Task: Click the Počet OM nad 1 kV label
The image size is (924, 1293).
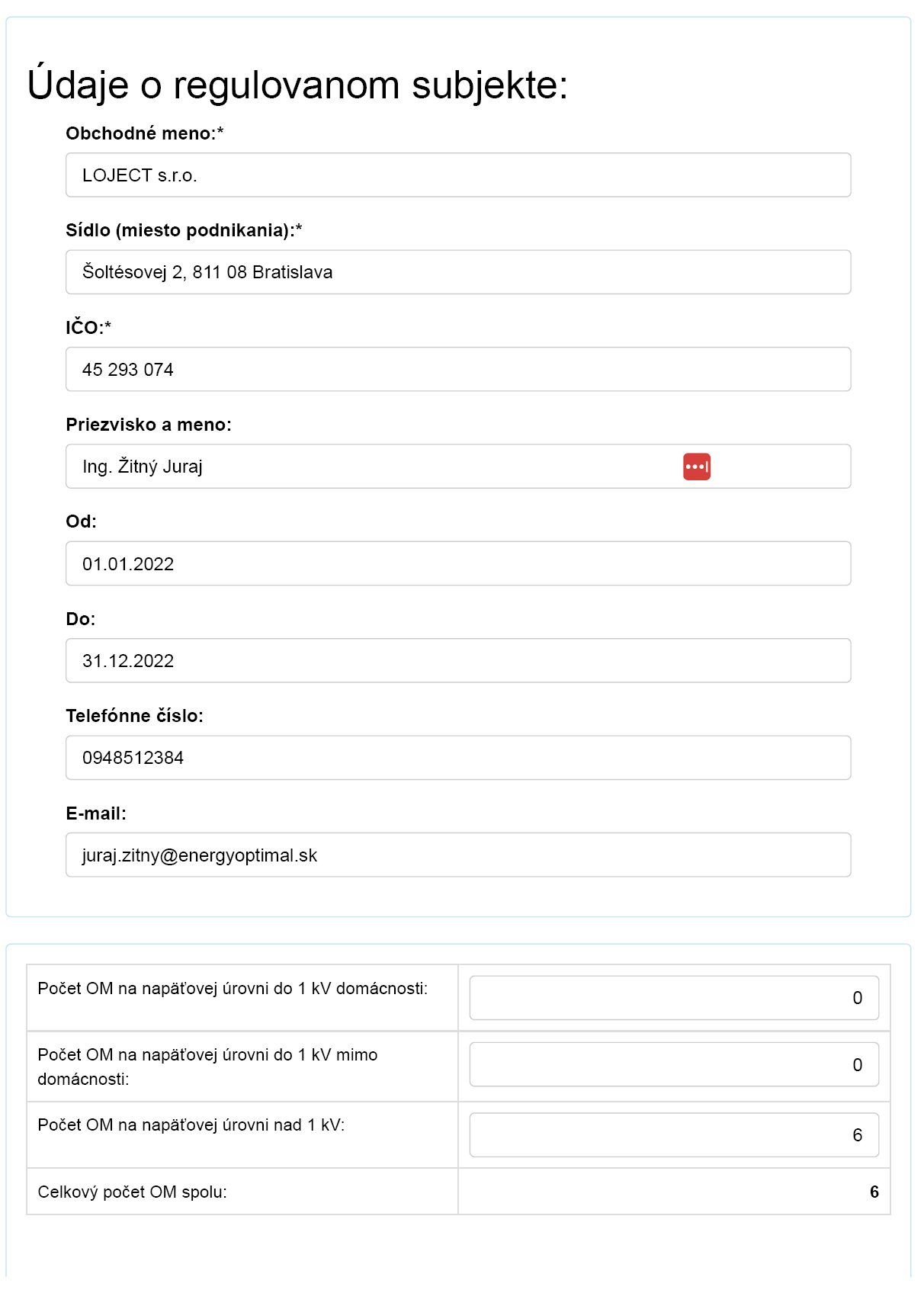Action: [x=191, y=1125]
